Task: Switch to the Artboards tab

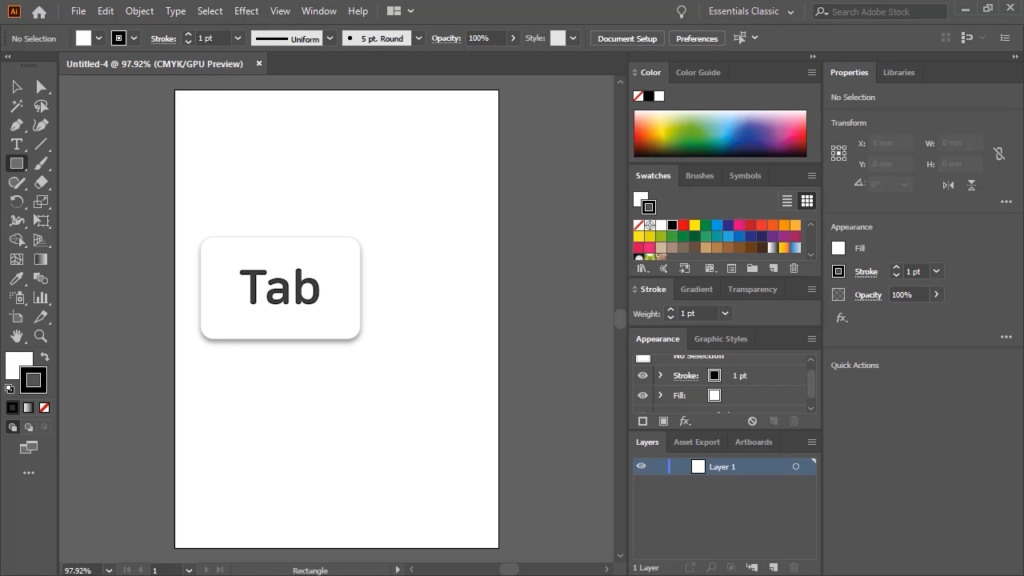Action: (753, 442)
